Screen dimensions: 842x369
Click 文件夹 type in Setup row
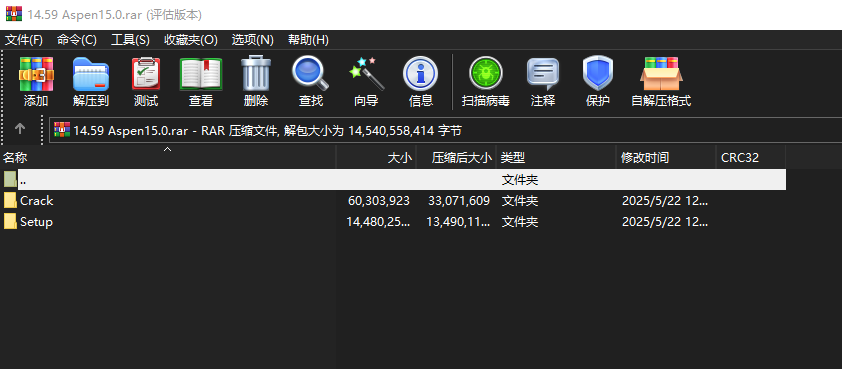click(520, 222)
